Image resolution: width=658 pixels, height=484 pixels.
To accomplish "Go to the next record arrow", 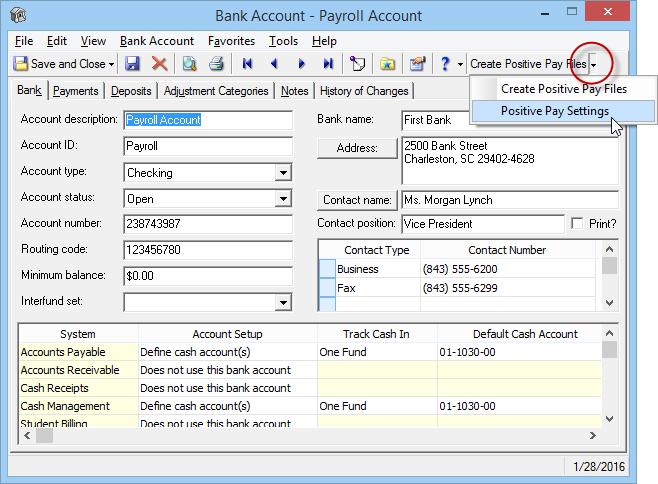I will click(301, 64).
